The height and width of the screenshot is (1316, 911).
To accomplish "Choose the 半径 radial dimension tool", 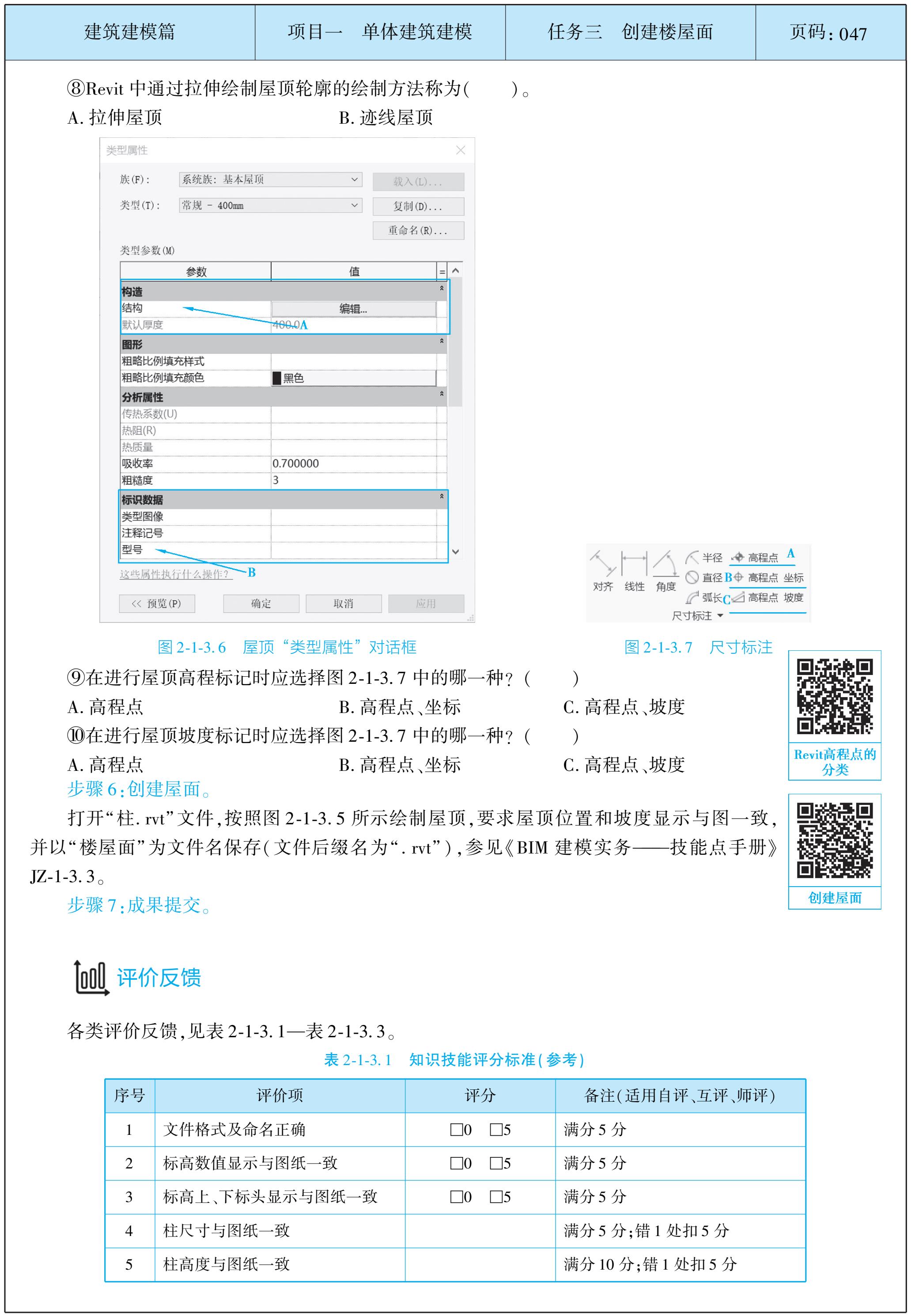I will click(x=704, y=557).
